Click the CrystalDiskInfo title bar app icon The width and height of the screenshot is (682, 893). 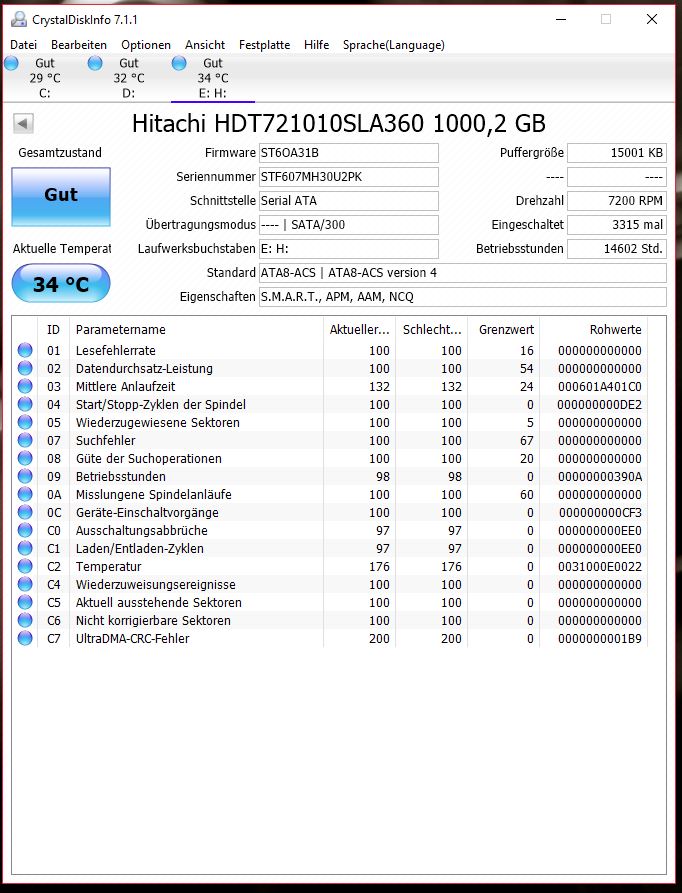(x=19, y=19)
